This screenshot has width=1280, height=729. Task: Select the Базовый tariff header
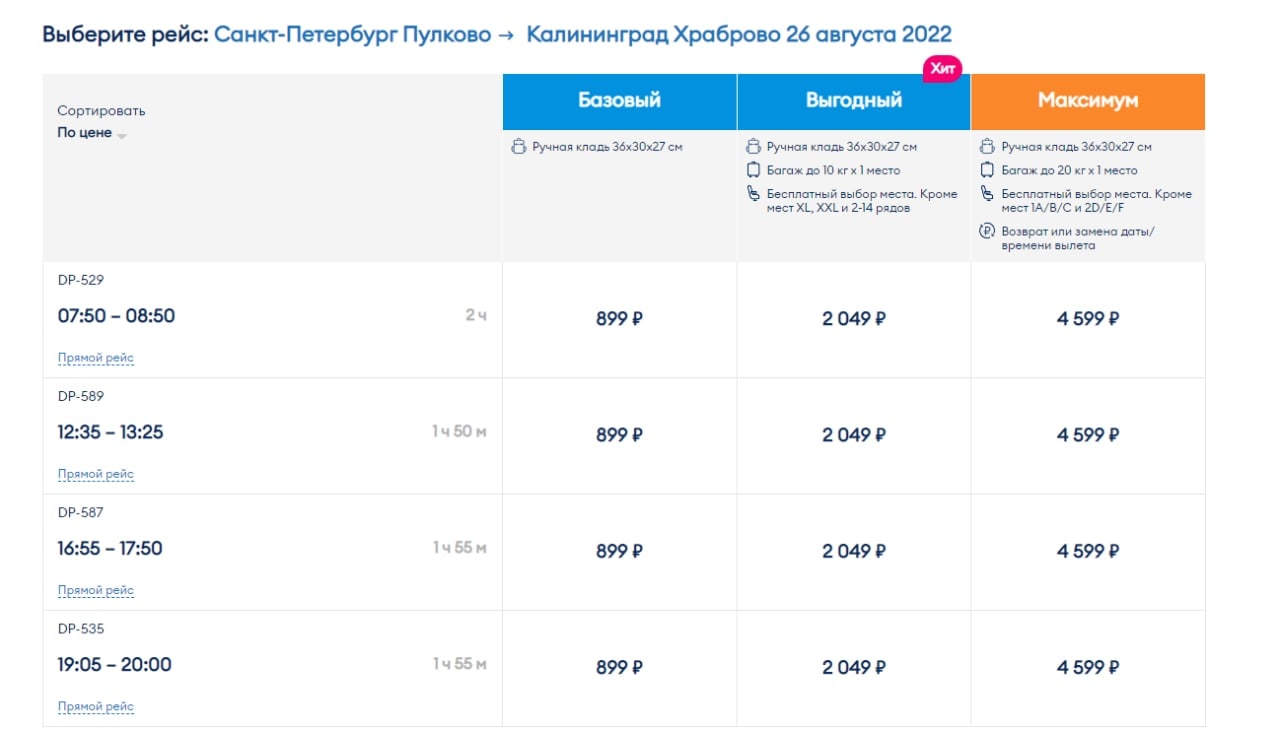coord(619,101)
